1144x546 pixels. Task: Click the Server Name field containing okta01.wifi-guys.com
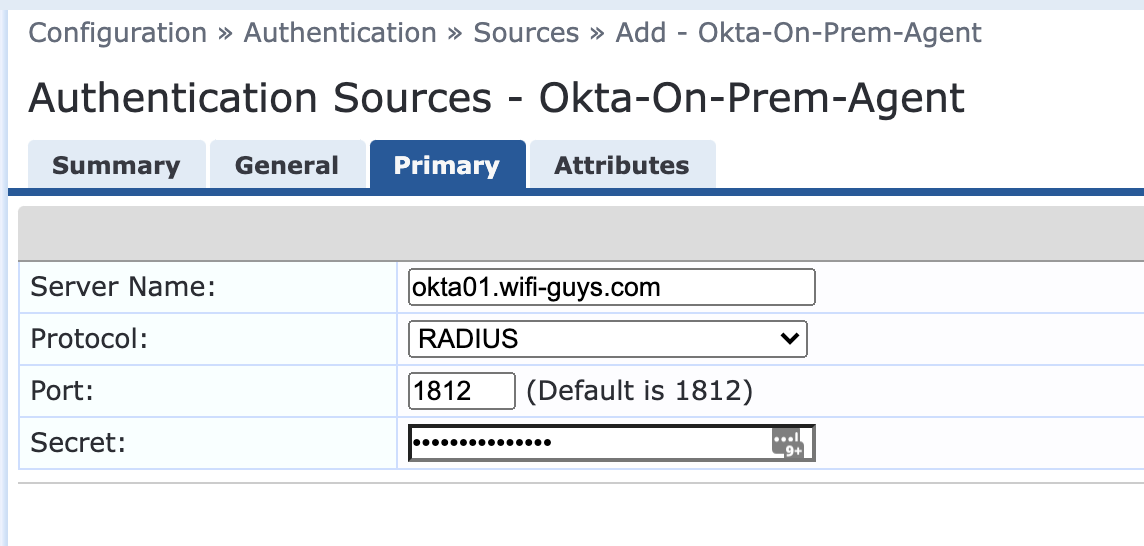click(x=611, y=288)
